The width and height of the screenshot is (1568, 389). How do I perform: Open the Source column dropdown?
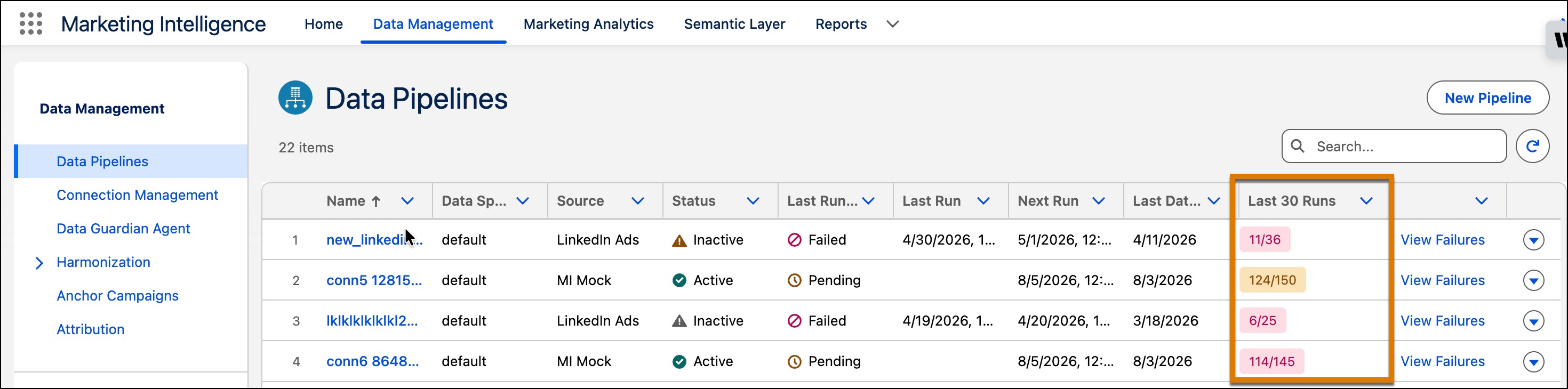pos(637,201)
